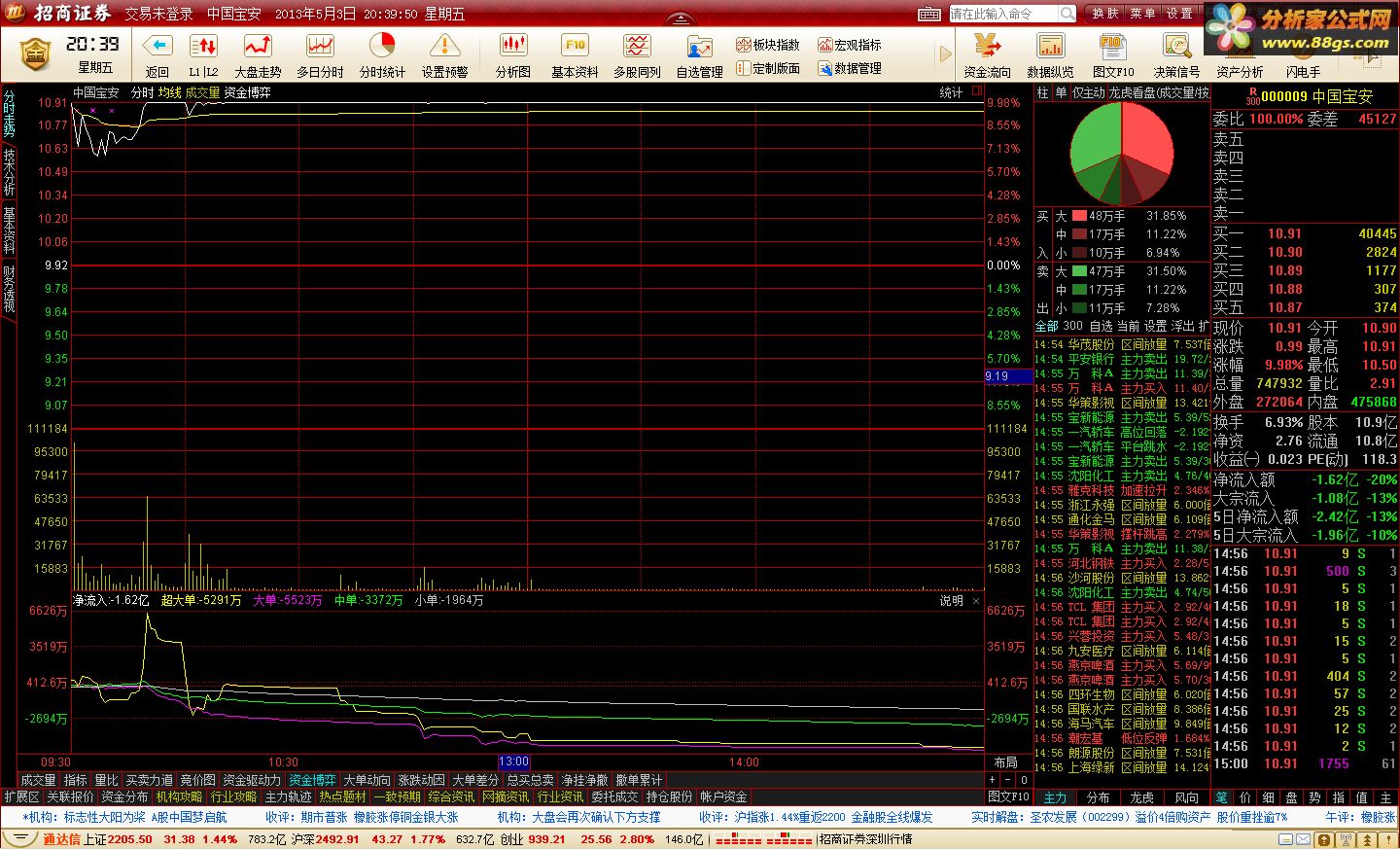Click 浮出 pop-out in alert list
Screen dimensions: 1400x849
point(1182,326)
